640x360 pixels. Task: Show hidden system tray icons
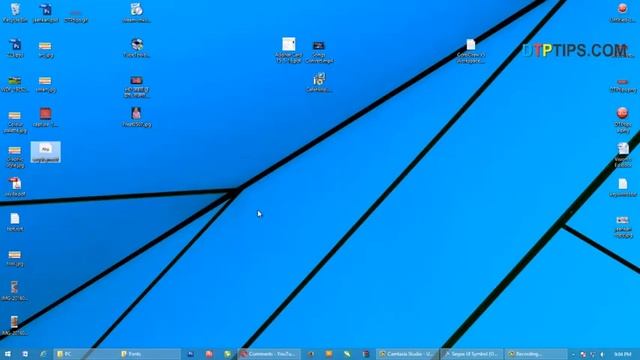pos(573,354)
